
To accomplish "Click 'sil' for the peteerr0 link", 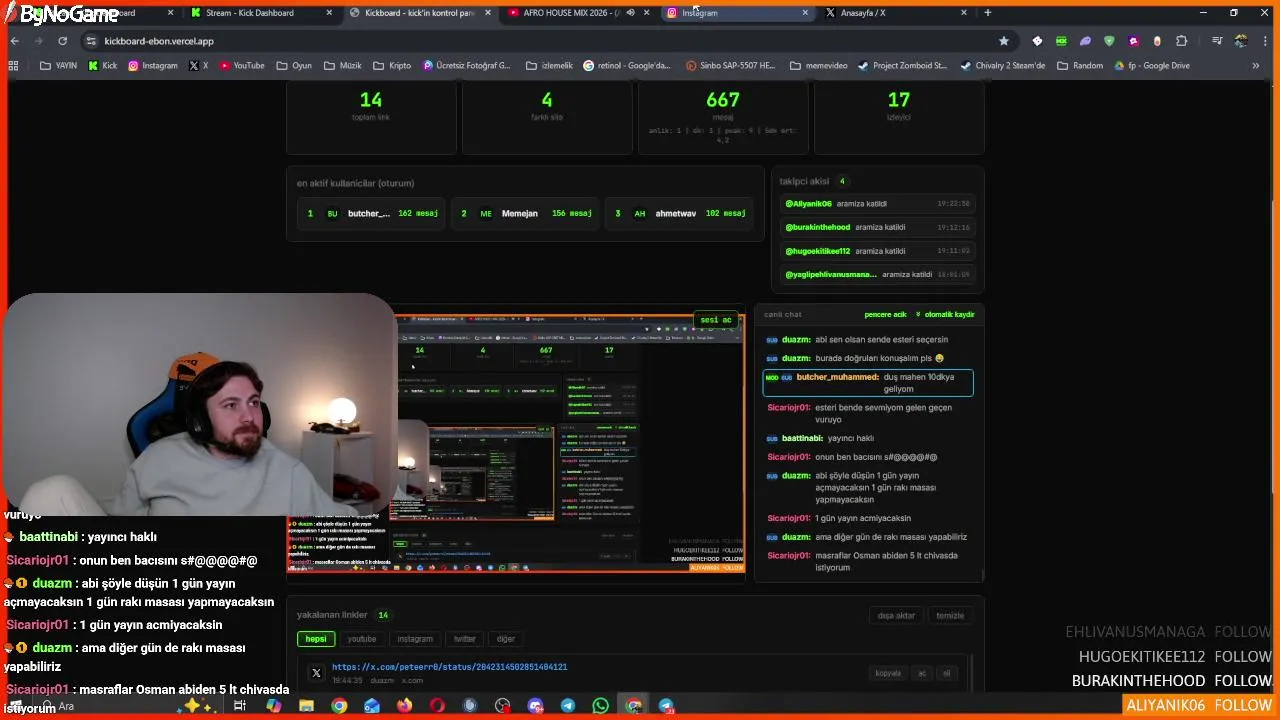I will [946, 673].
